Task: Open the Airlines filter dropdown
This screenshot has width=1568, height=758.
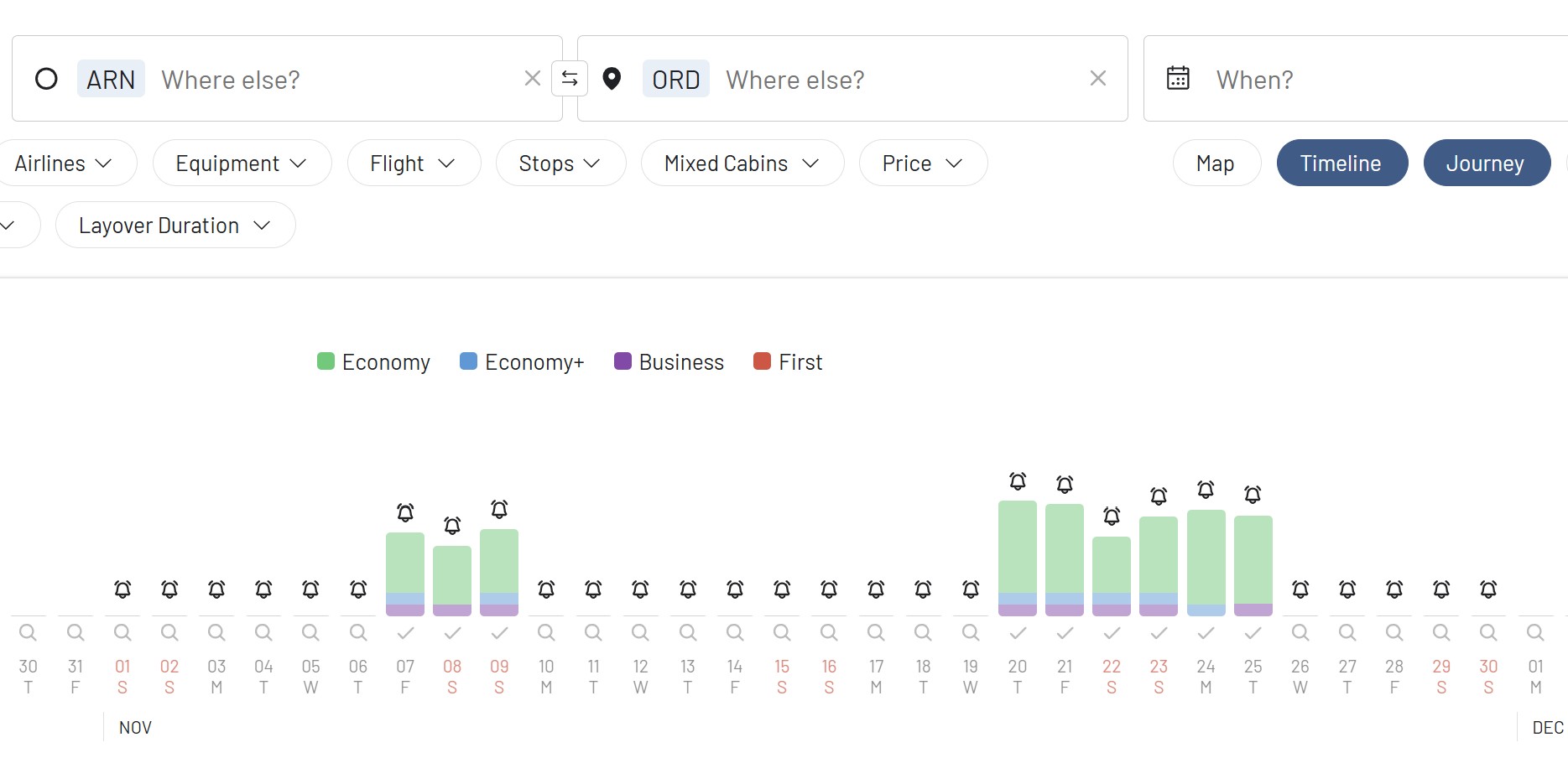Action: [64, 164]
